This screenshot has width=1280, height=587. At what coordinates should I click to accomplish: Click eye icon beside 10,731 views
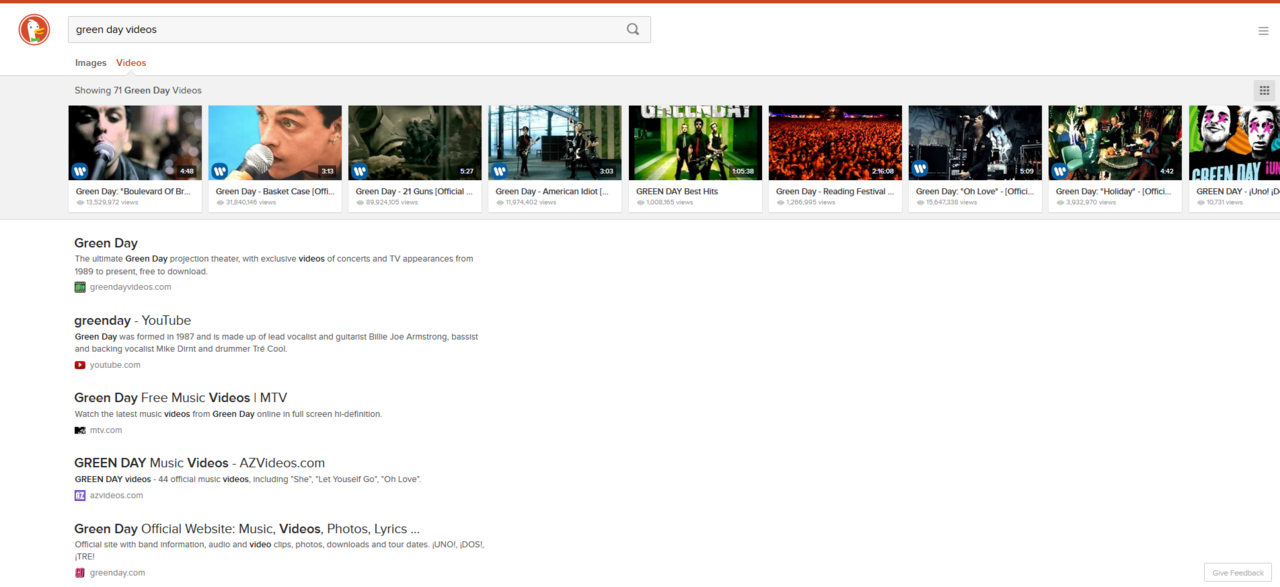click(1200, 202)
